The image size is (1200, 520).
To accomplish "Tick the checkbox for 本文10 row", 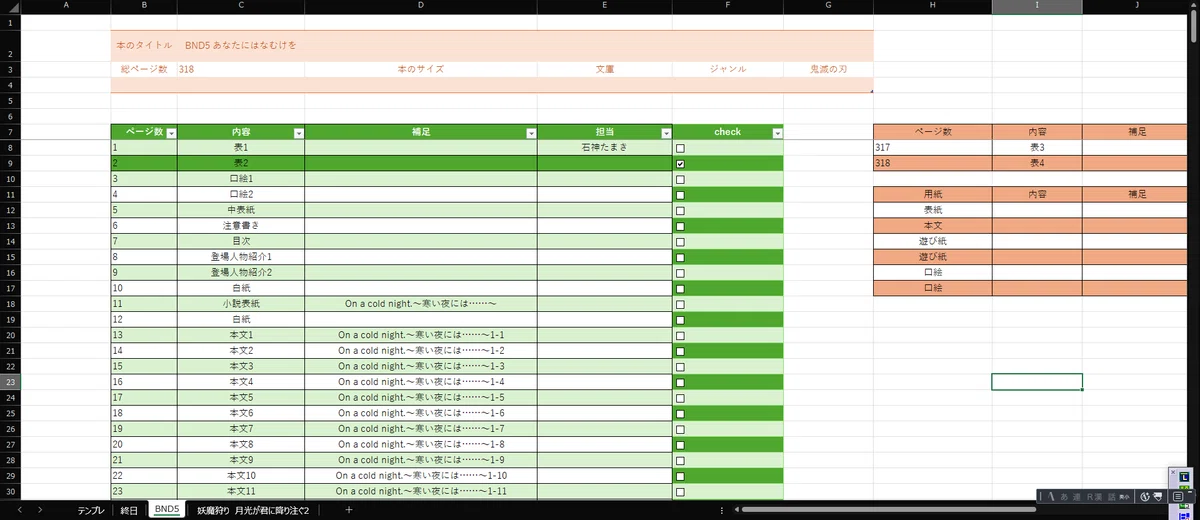I will (x=681, y=476).
